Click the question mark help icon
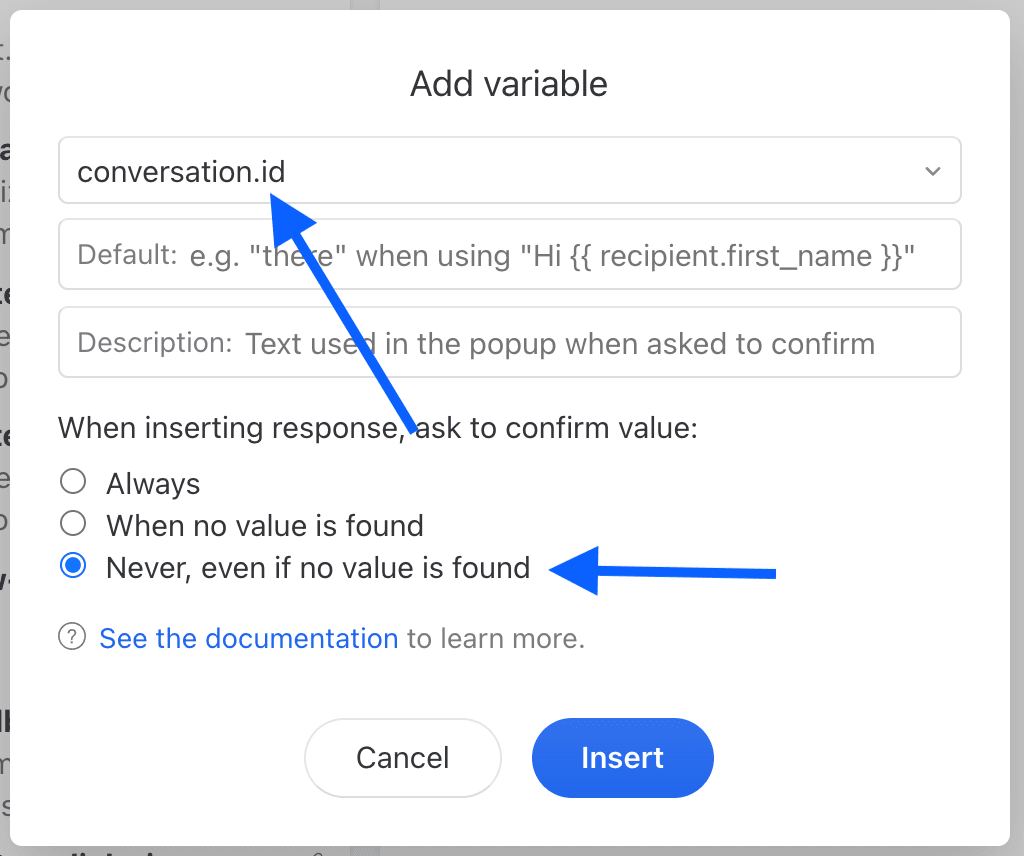The image size is (1024, 856). 72,637
